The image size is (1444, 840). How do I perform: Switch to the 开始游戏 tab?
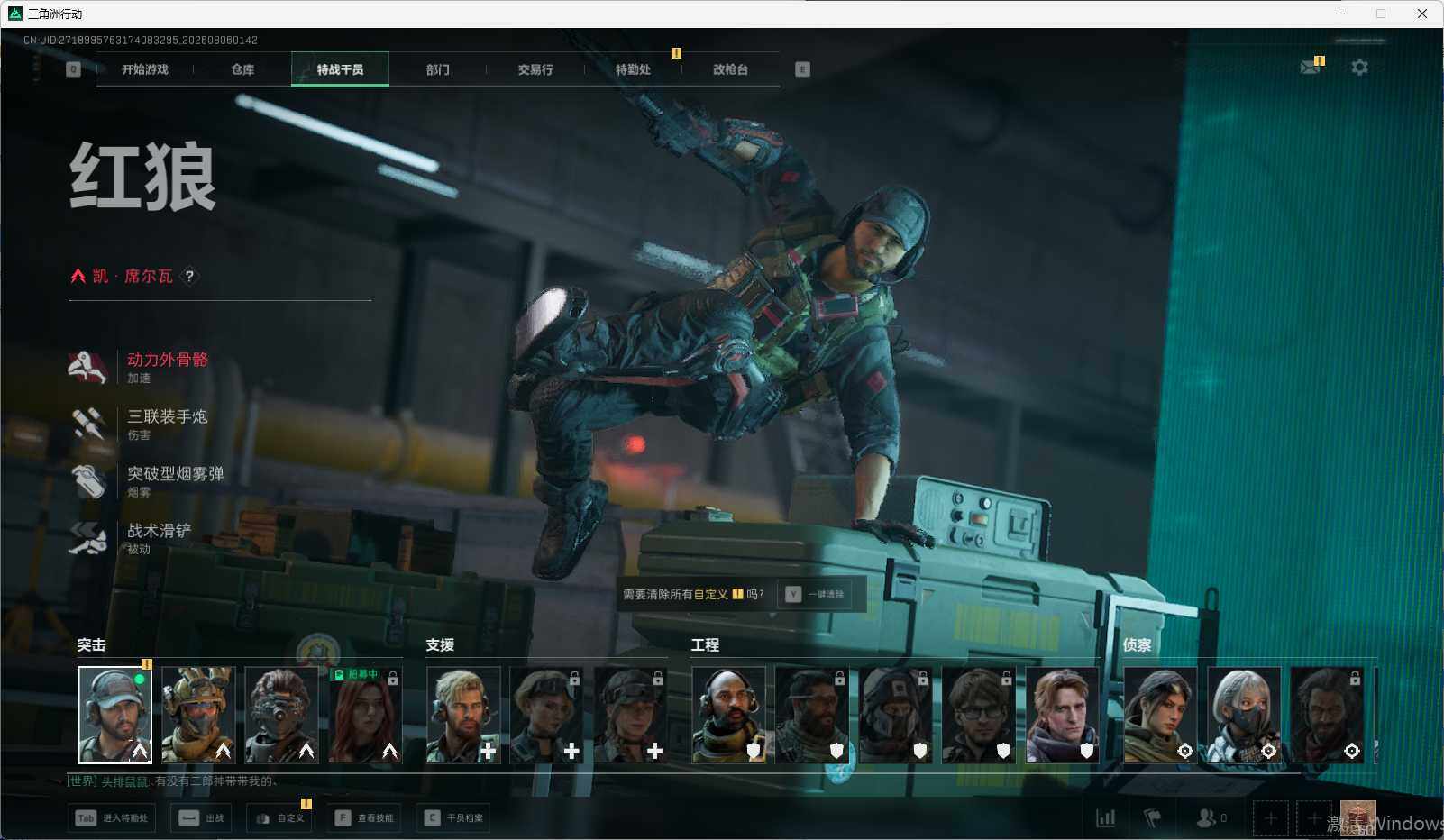tap(144, 69)
